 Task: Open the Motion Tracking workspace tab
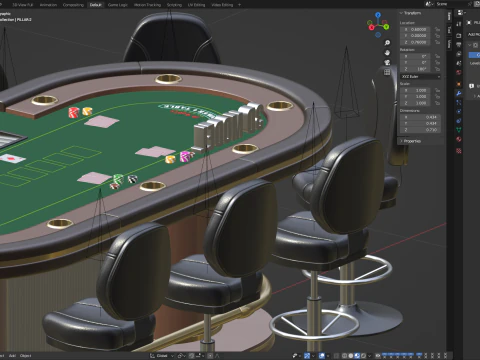(147, 5)
